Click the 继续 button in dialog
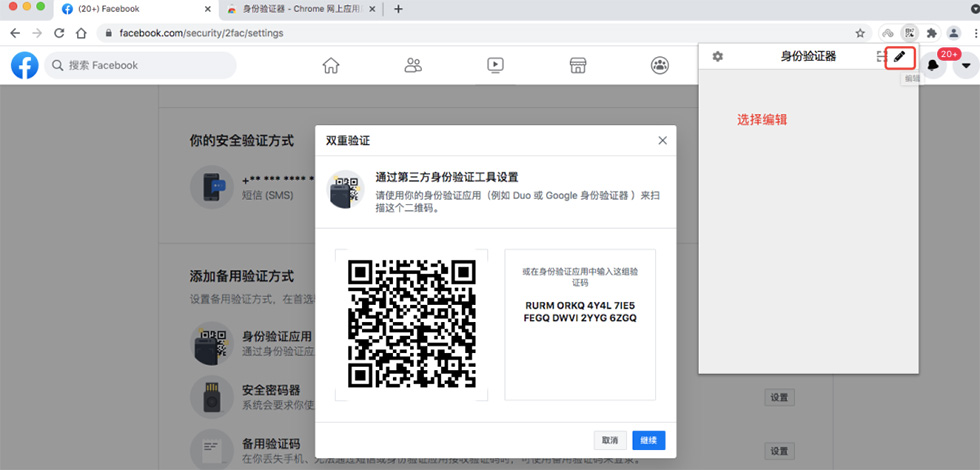Screen dimensions: 980x470 coord(648,440)
